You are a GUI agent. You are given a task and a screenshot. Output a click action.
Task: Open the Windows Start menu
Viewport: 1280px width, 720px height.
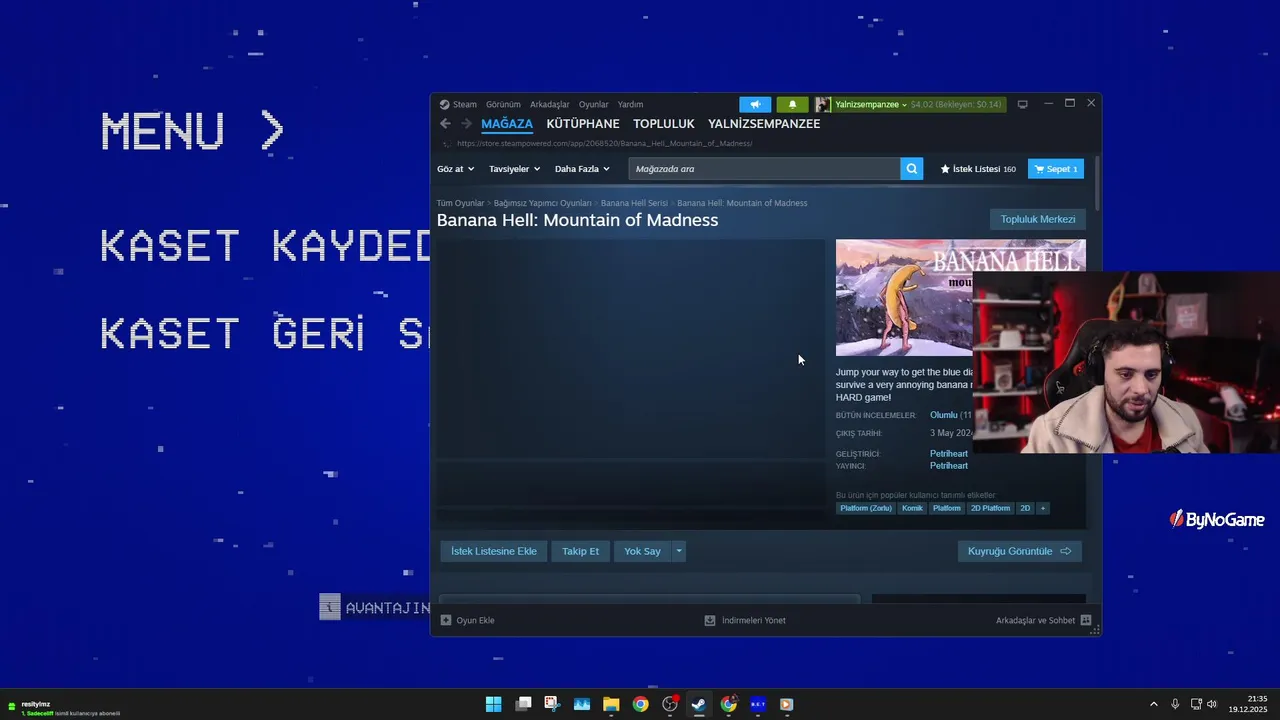coord(493,704)
